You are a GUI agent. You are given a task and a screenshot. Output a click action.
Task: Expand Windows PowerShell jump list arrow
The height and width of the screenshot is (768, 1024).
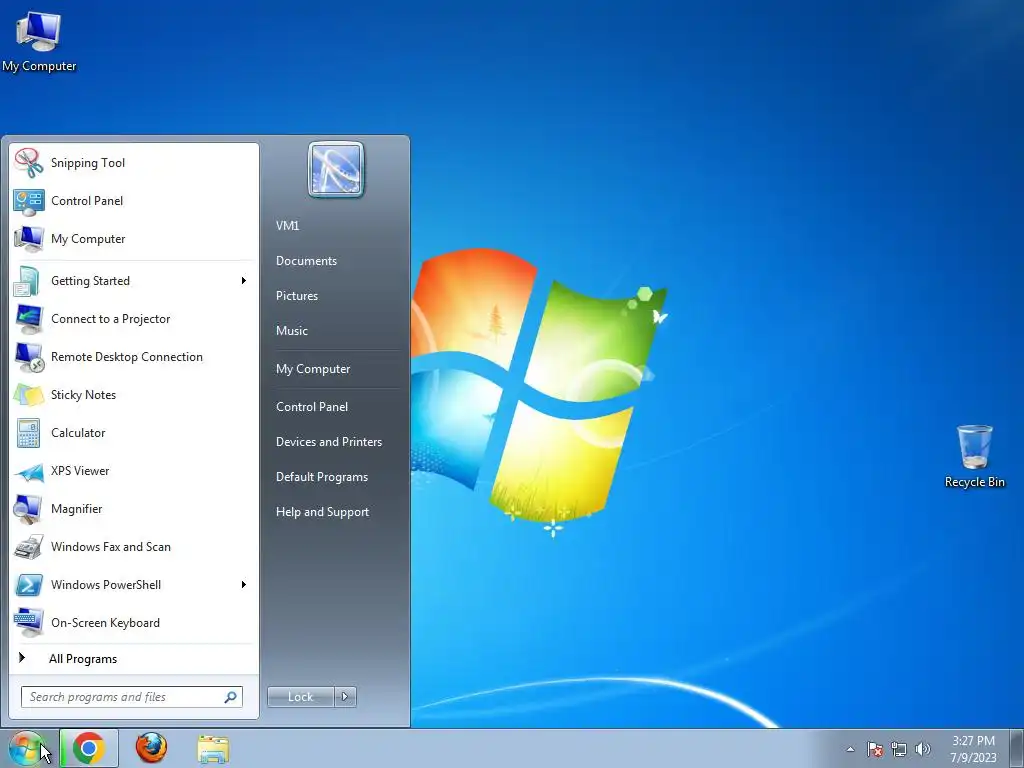pos(244,584)
